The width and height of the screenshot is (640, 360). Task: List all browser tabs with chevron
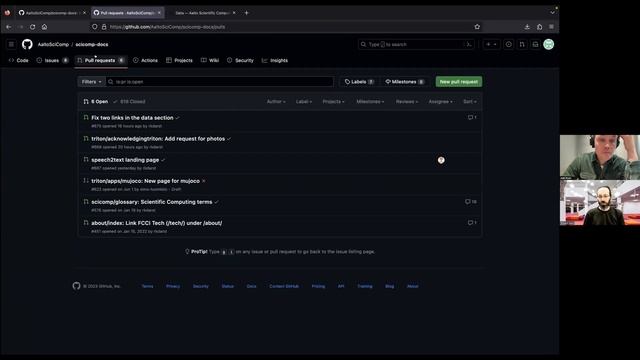(552, 13)
